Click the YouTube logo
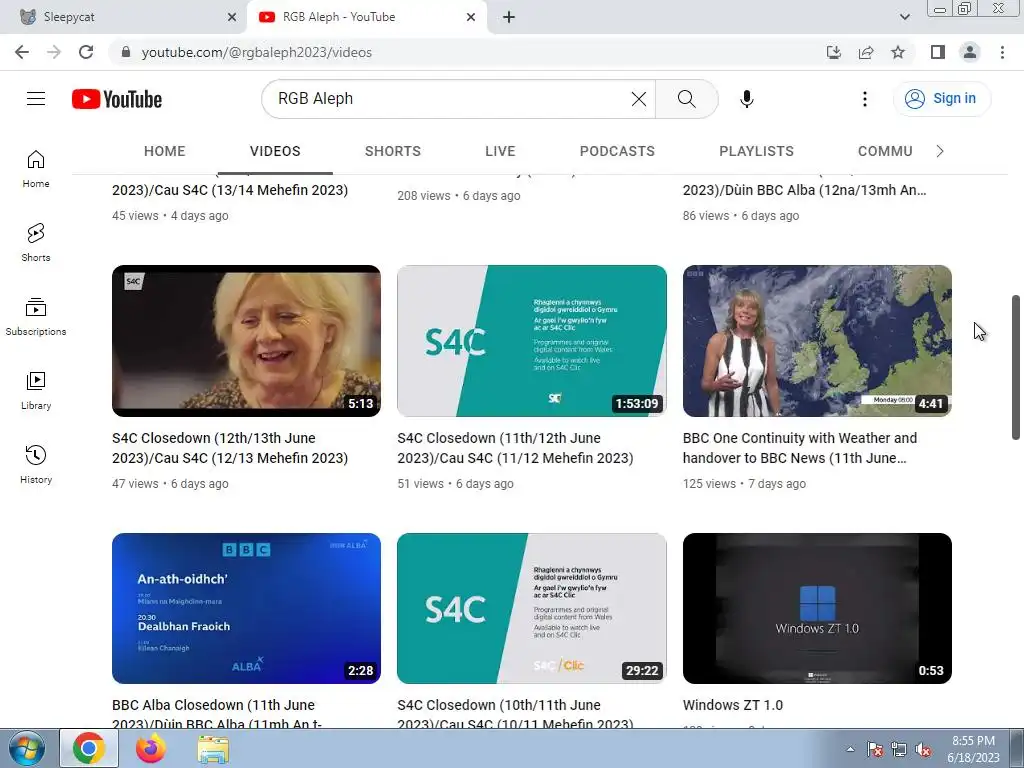Viewport: 1024px width, 768px height. click(117, 99)
